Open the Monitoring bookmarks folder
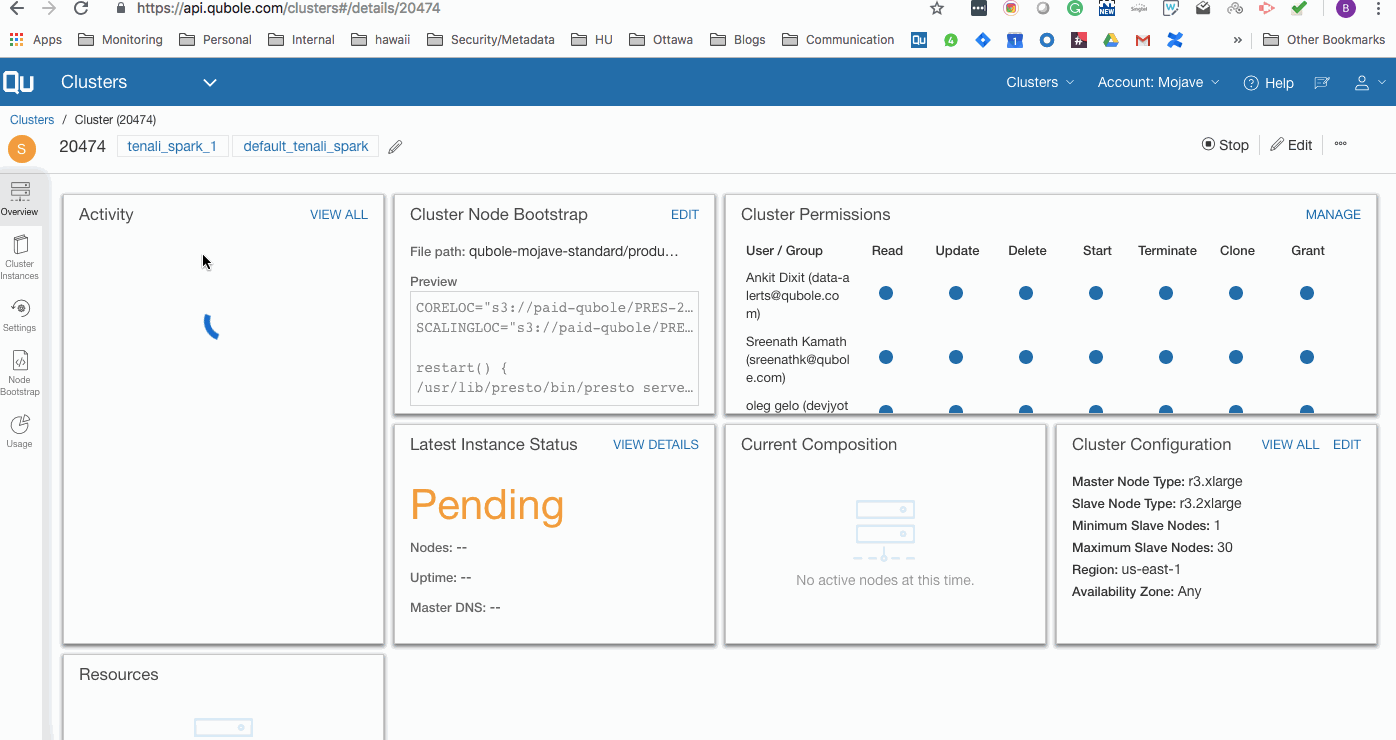The image size is (1396, 740). tap(120, 40)
